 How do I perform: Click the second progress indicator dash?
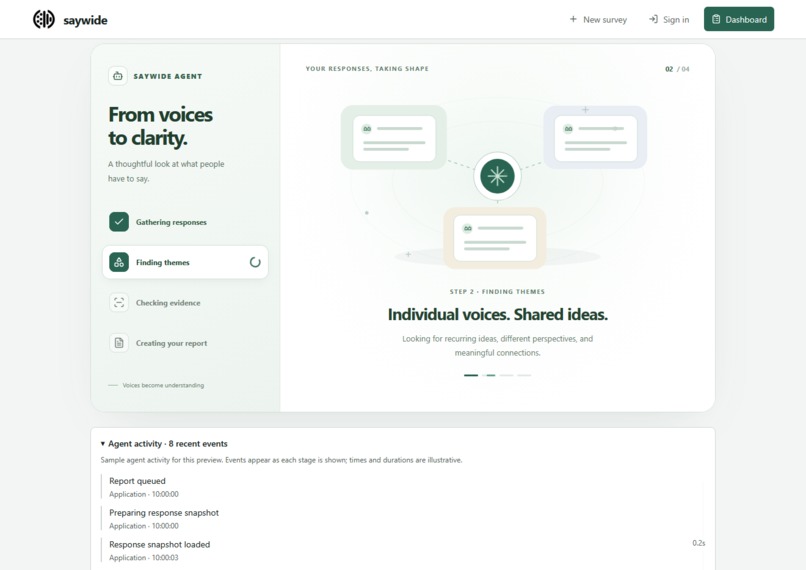coord(489,375)
